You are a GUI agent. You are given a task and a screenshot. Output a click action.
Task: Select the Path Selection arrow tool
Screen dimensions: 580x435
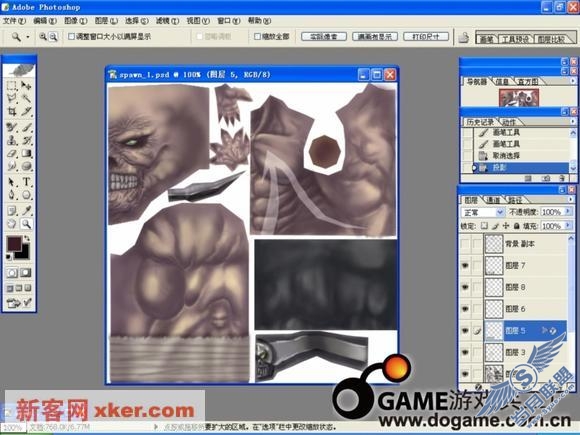point(12,182)
